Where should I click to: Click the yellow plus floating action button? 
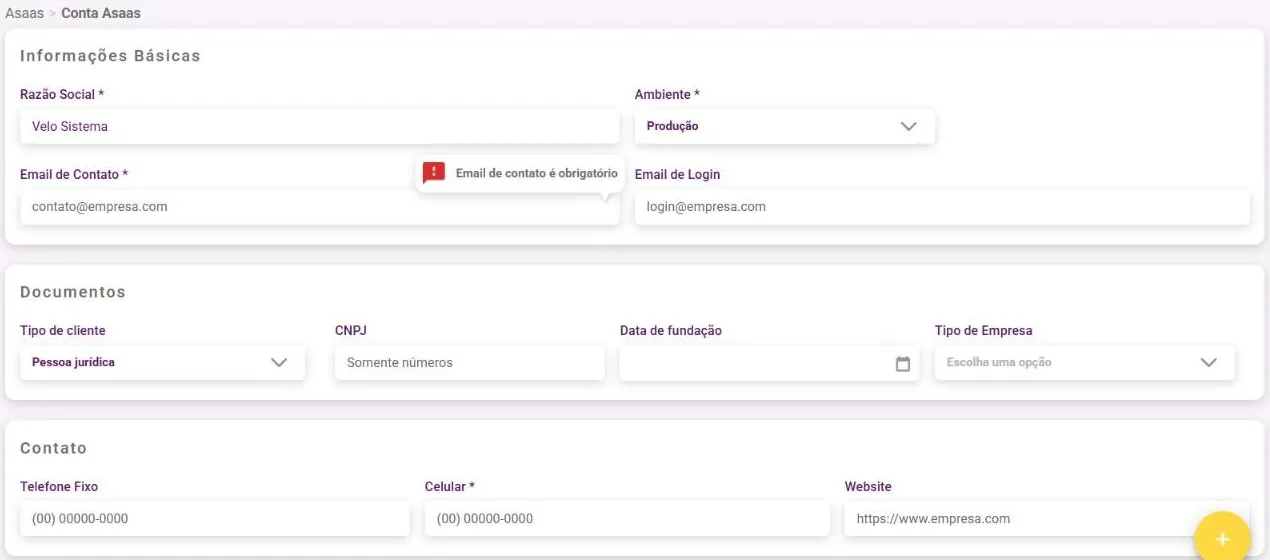[x=1222, y=539]
